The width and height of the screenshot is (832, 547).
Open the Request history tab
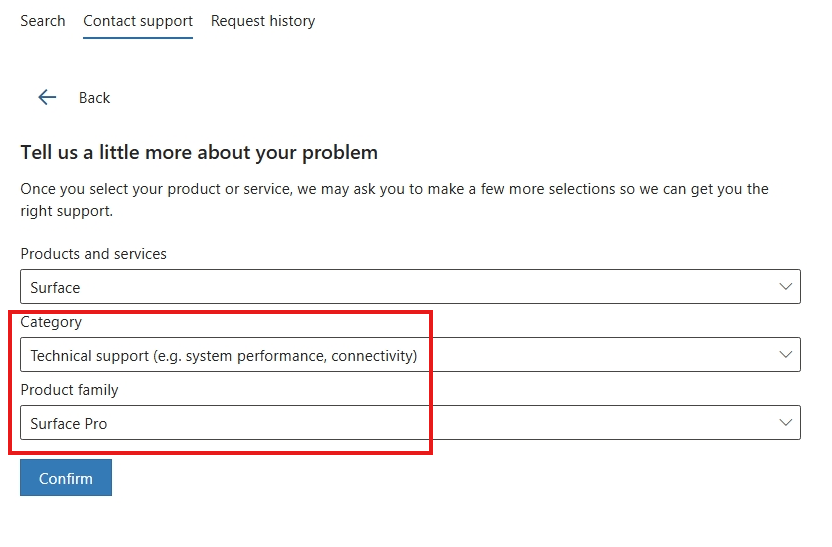263,21
